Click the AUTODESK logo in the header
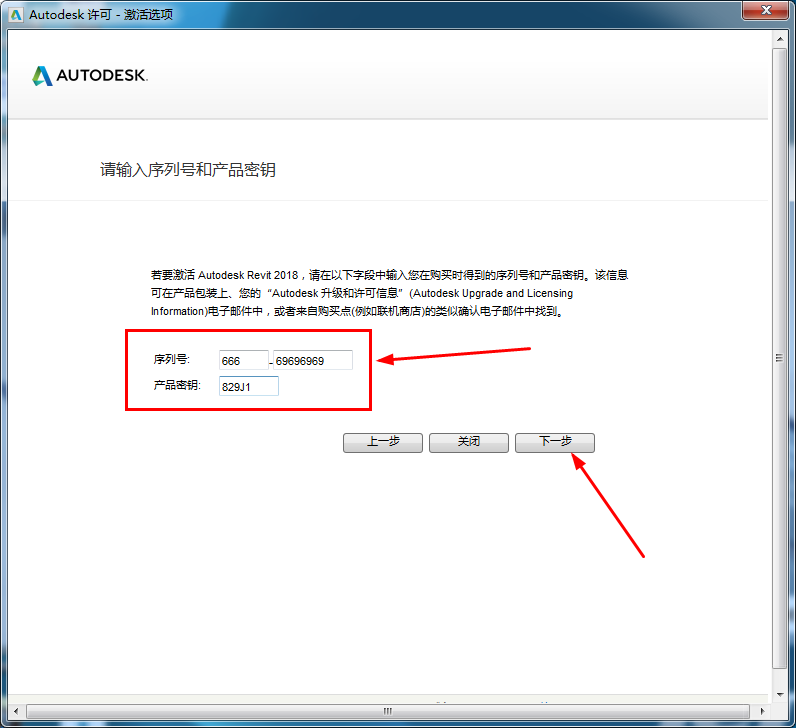 pos(90,76)
